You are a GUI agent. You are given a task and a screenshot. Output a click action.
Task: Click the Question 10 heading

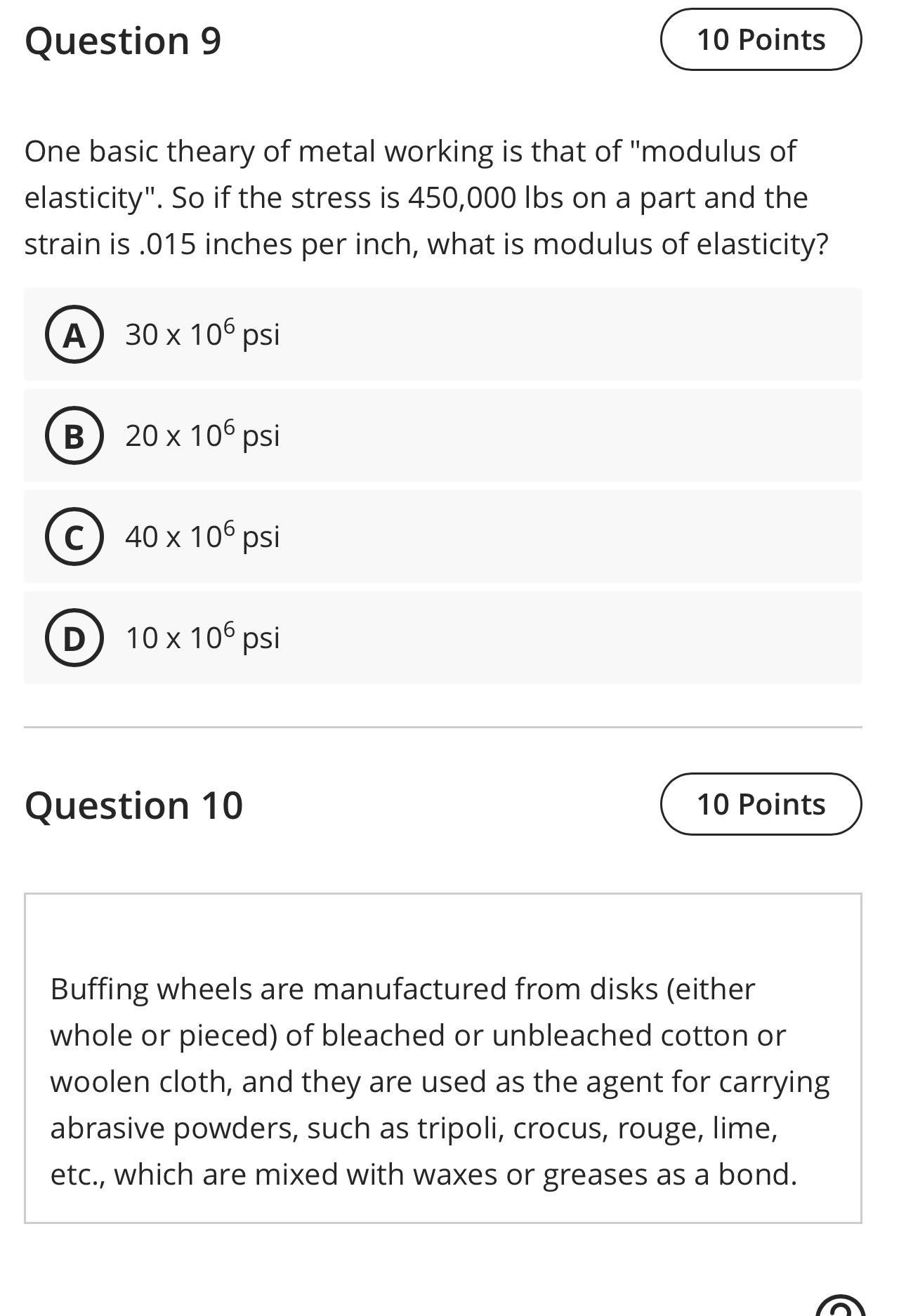click(x=135, y=805)
